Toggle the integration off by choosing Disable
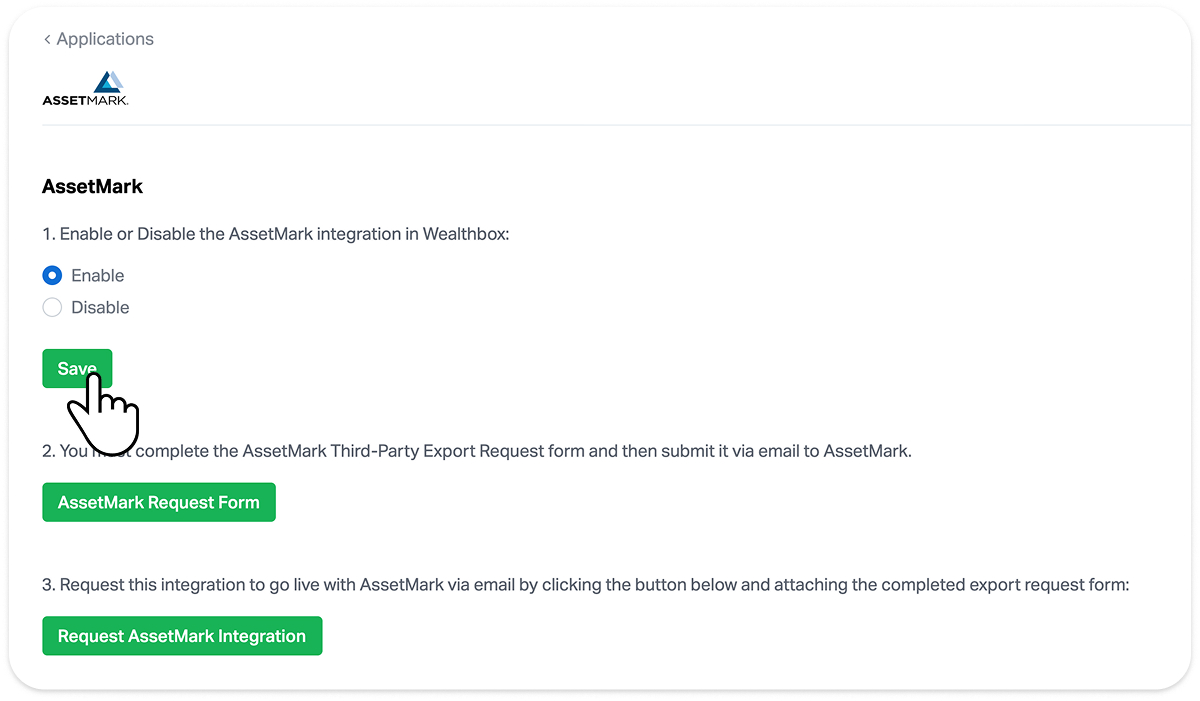1200x701 pixels. point(51,307)
